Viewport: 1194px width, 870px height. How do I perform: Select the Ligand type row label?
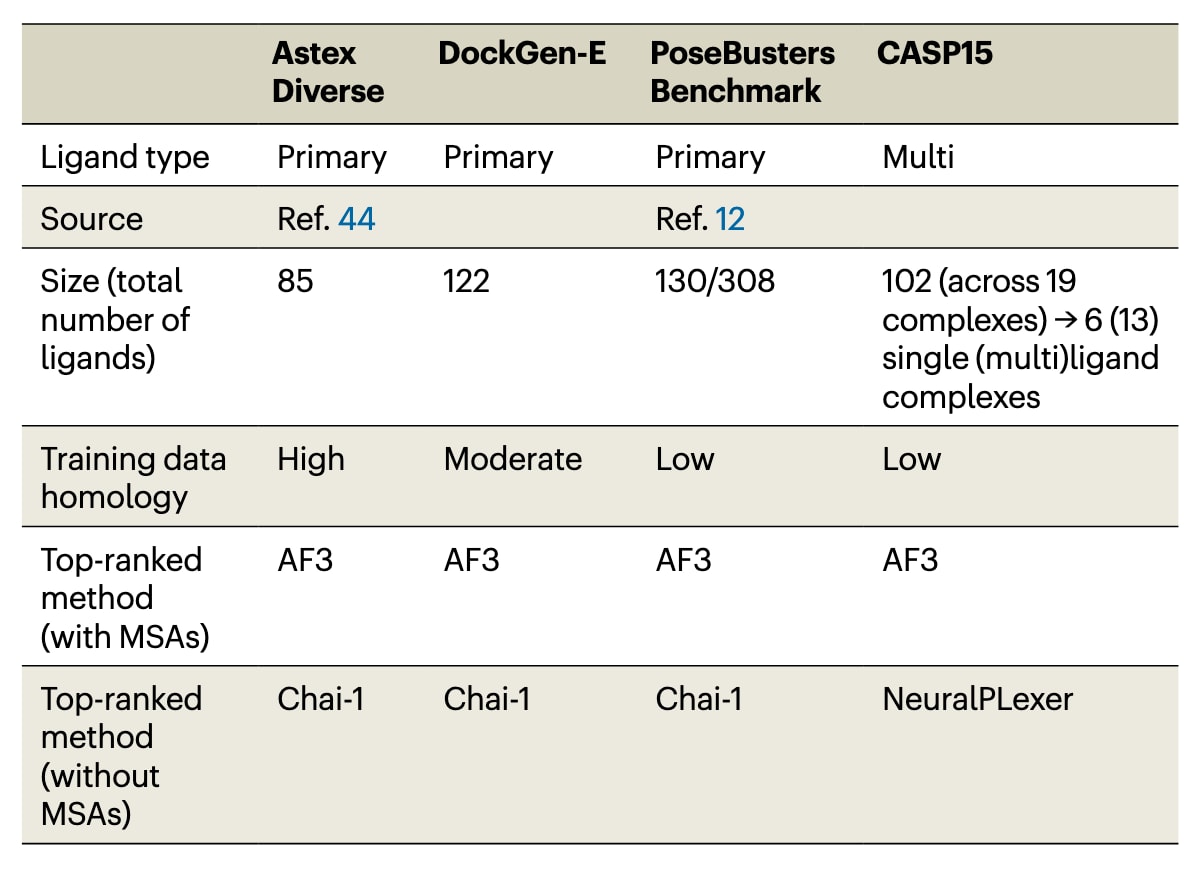[x=125, y=157]
